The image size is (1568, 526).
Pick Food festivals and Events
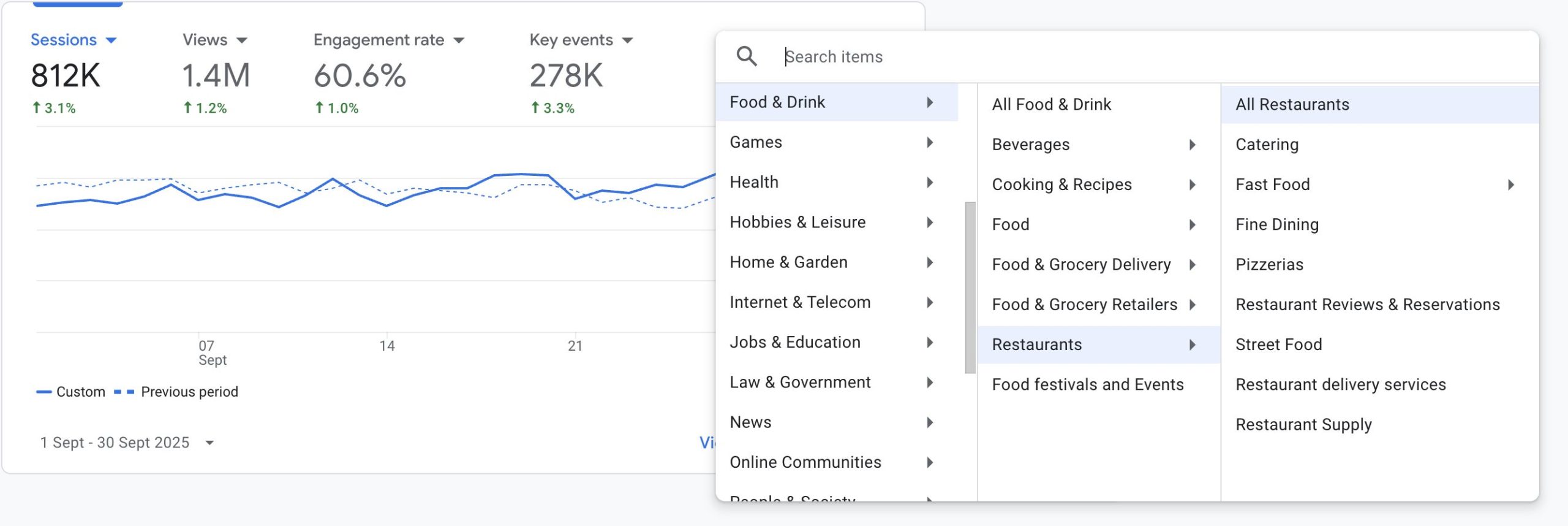coord(1087,384)
